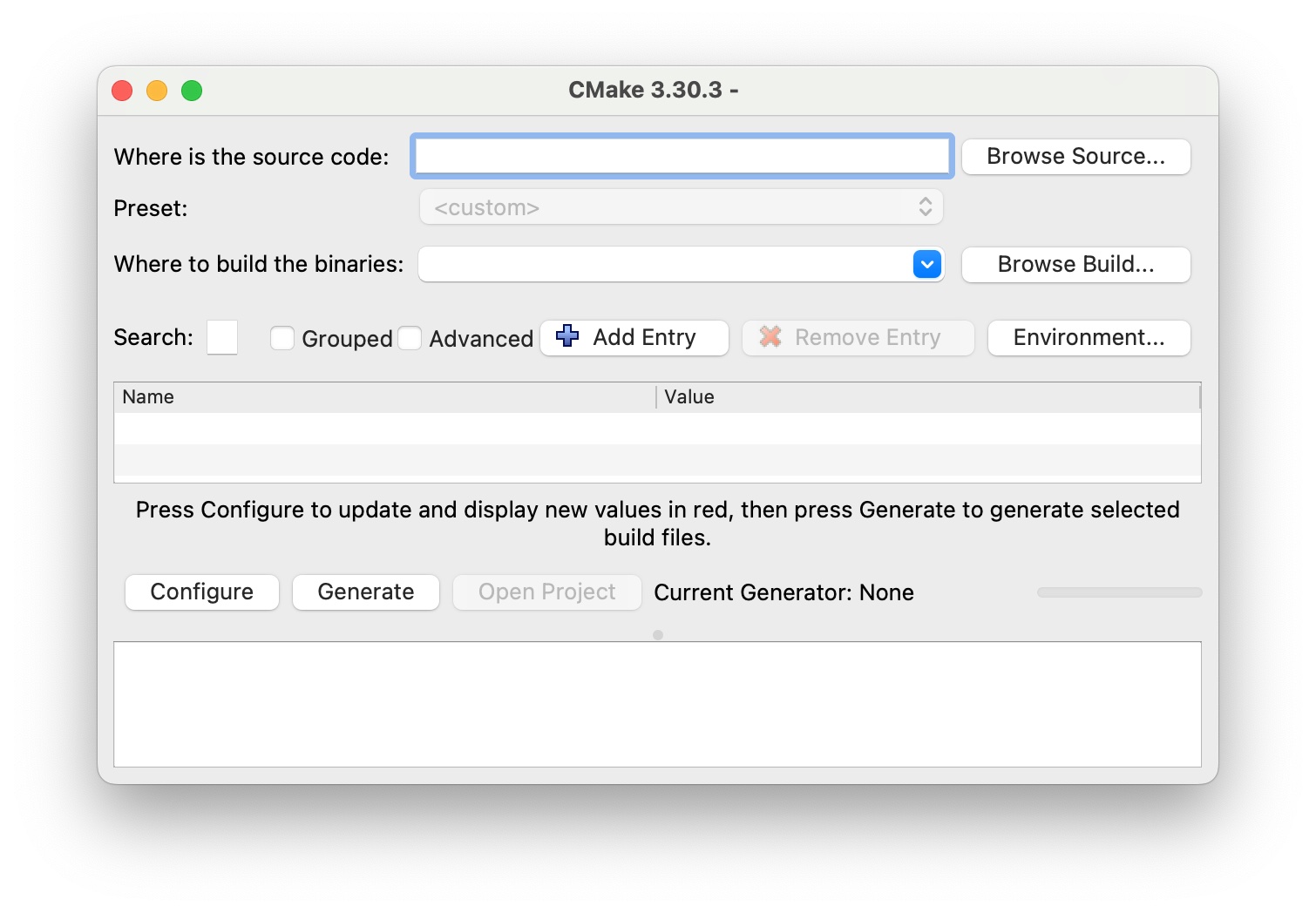Click the red X icon on Remove Entry
This screenshot has width=1316, height=913.
click(770, 336)
